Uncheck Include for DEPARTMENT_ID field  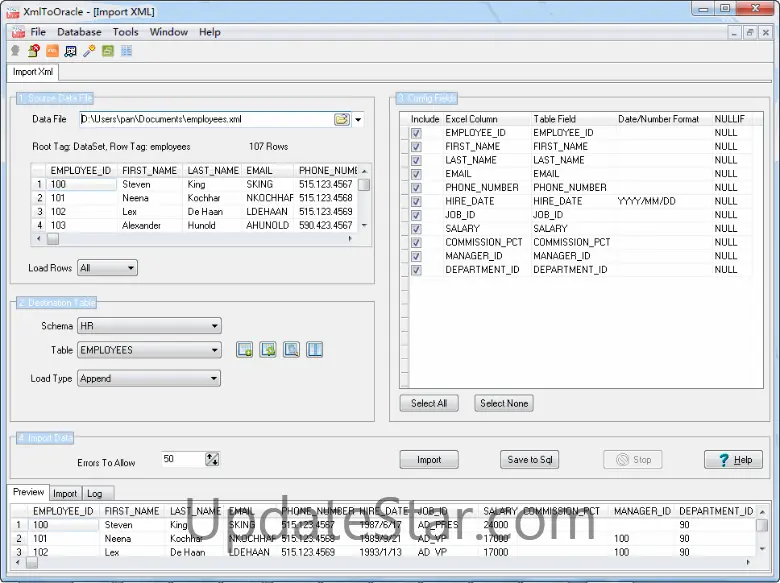(416, 270)
